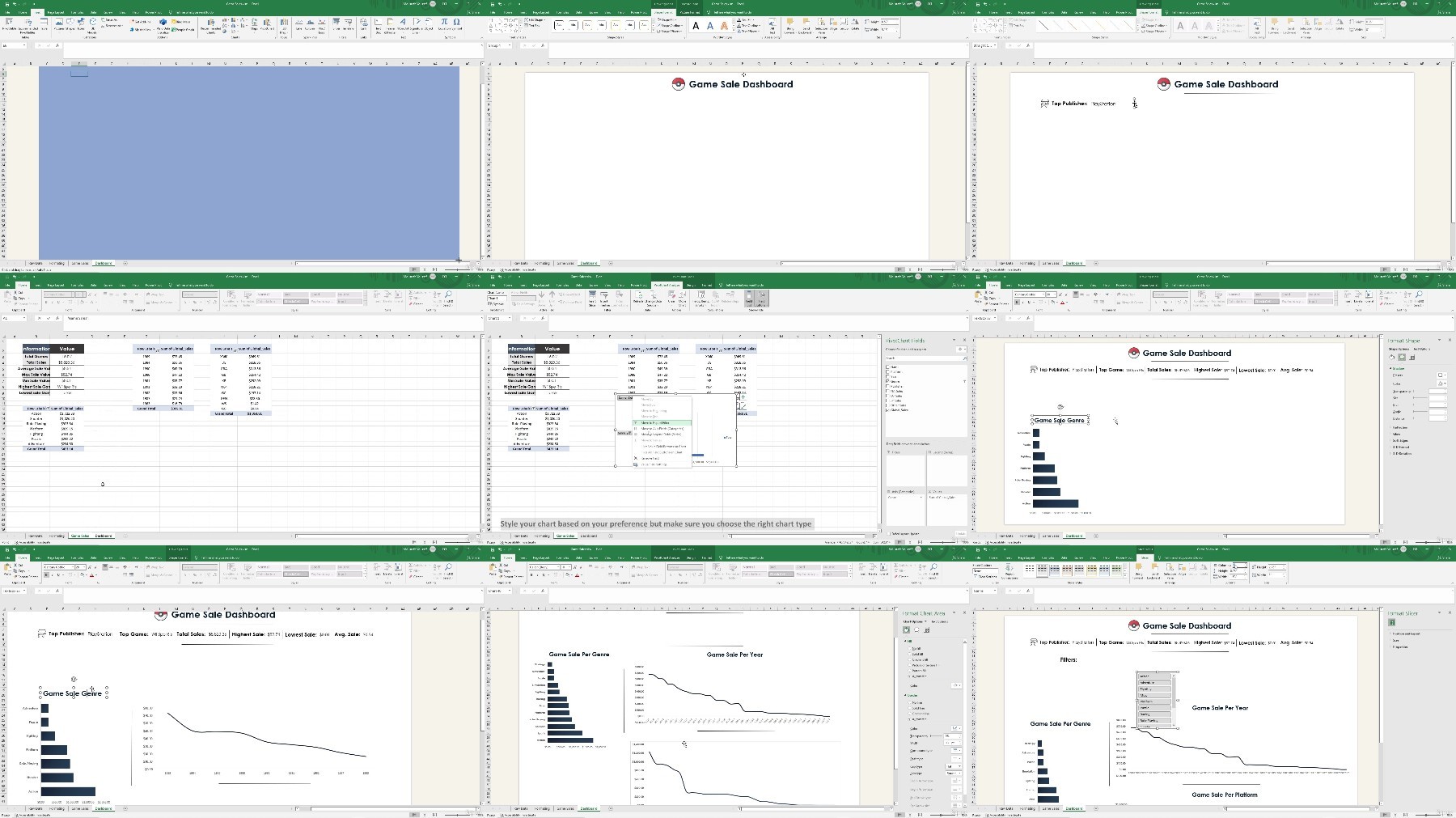
Task: Click Move Chart on PivotChart Analyze ribbon
Action: click(682, 299)
